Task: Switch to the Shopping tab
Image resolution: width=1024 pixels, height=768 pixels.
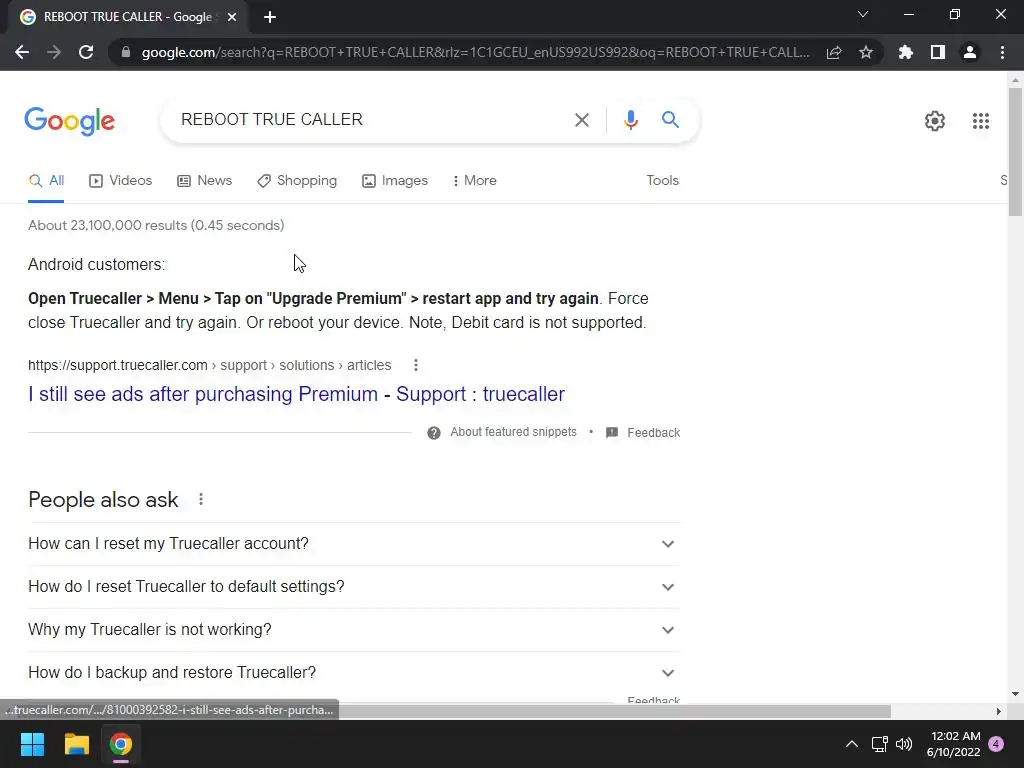Action: [x=297, y=181]
